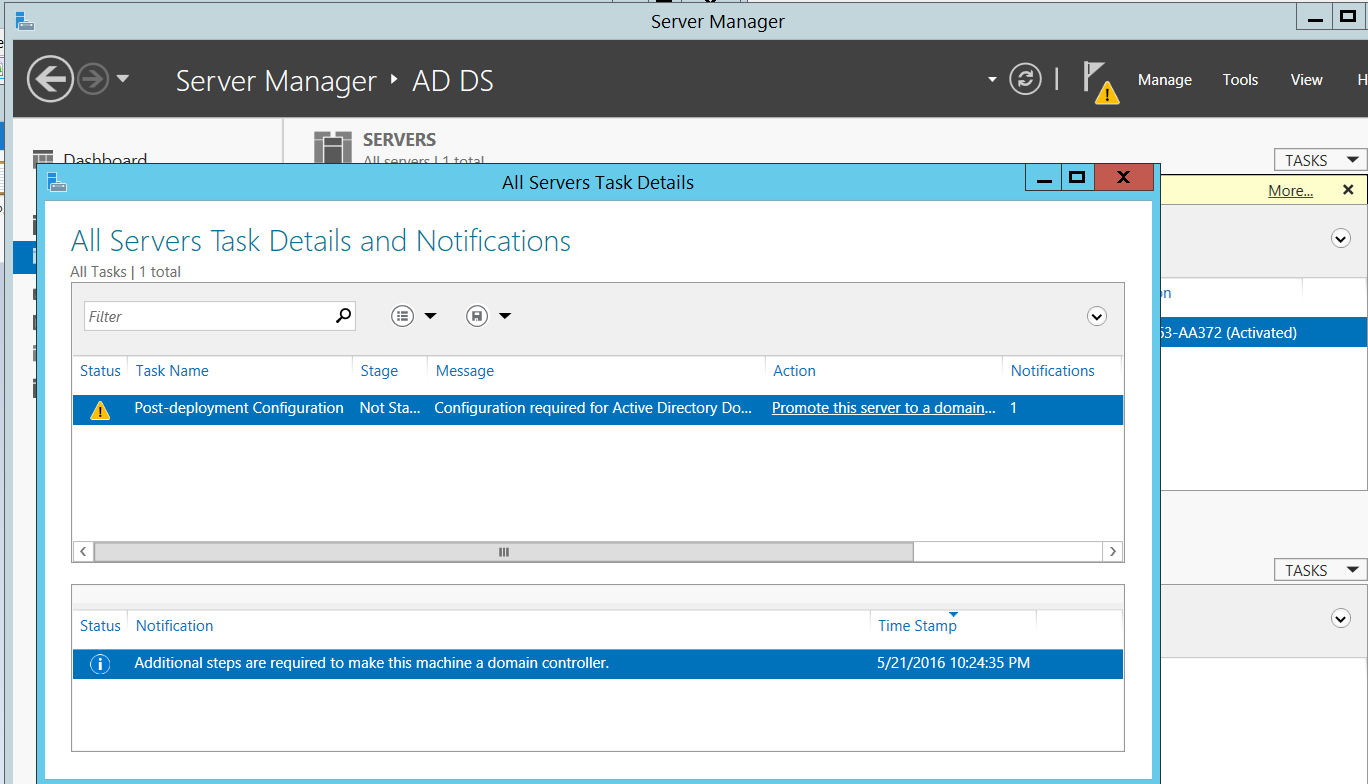Open the upper TASKS dropdown in Server Manager
The image size is (1368, 784).
(1320, 160)
